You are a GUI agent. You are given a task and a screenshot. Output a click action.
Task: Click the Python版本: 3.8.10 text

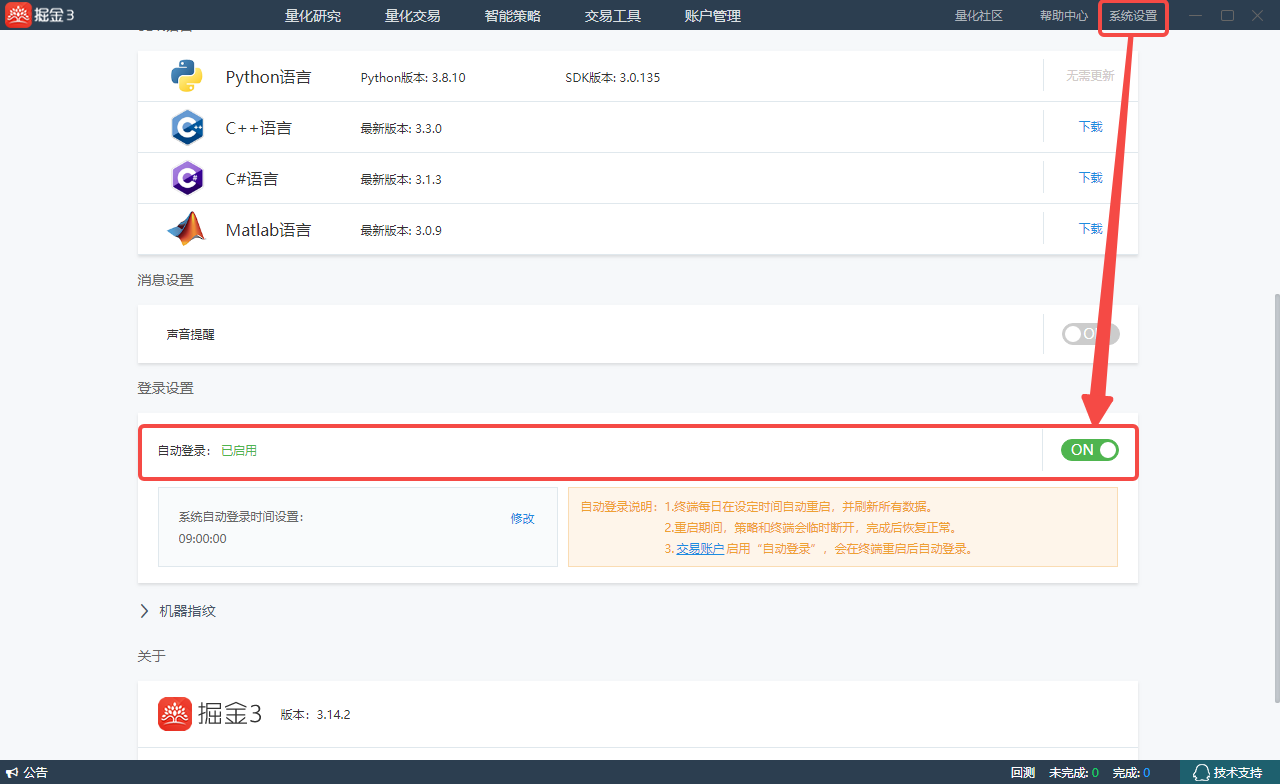point(413,77)
